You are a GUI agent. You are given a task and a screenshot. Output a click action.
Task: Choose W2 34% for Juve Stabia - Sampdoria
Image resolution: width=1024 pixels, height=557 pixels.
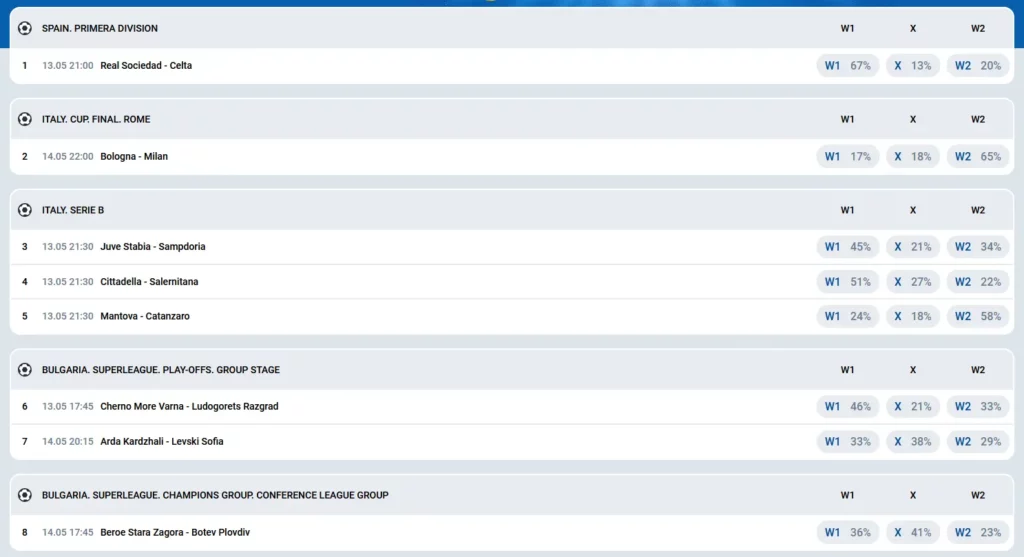coord(978,247)
